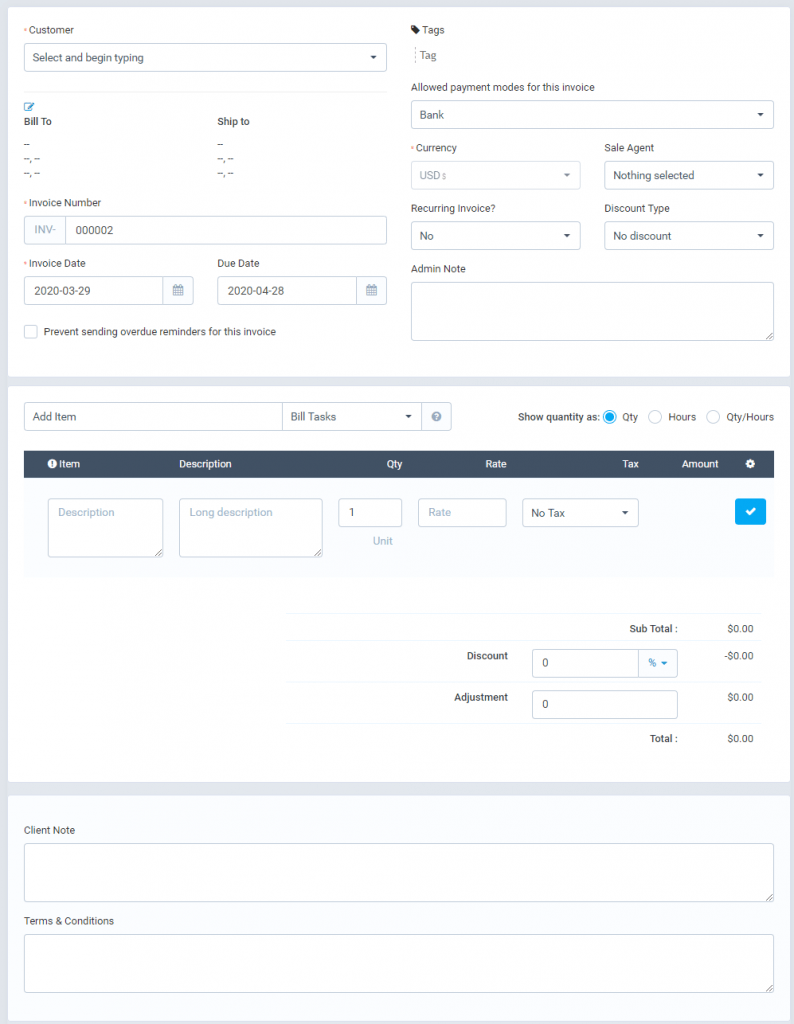Image resolution: width=794 pixels, height=1024 pixels.
Task: Click the Adjustment value input
Action: [x=605, y=705]
